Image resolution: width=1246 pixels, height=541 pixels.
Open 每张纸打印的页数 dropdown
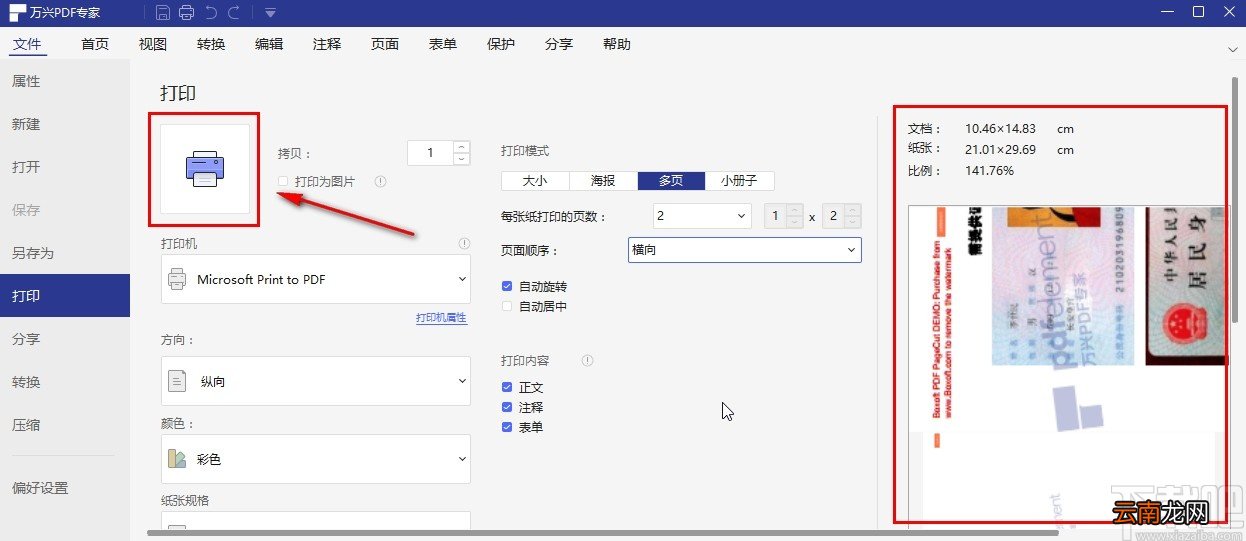click(x=703, y=215)
